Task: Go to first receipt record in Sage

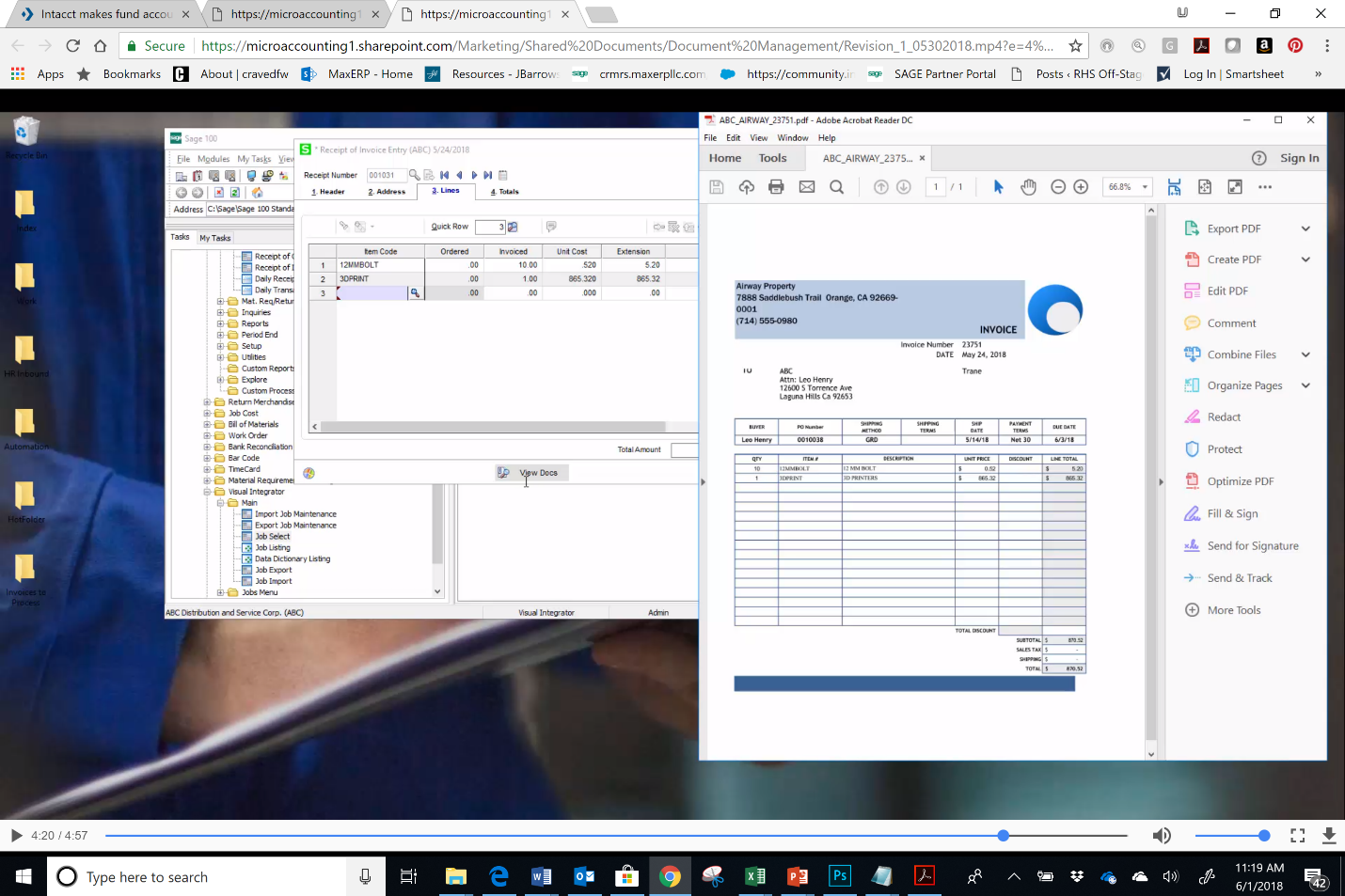Action: [x=445, y=175]
